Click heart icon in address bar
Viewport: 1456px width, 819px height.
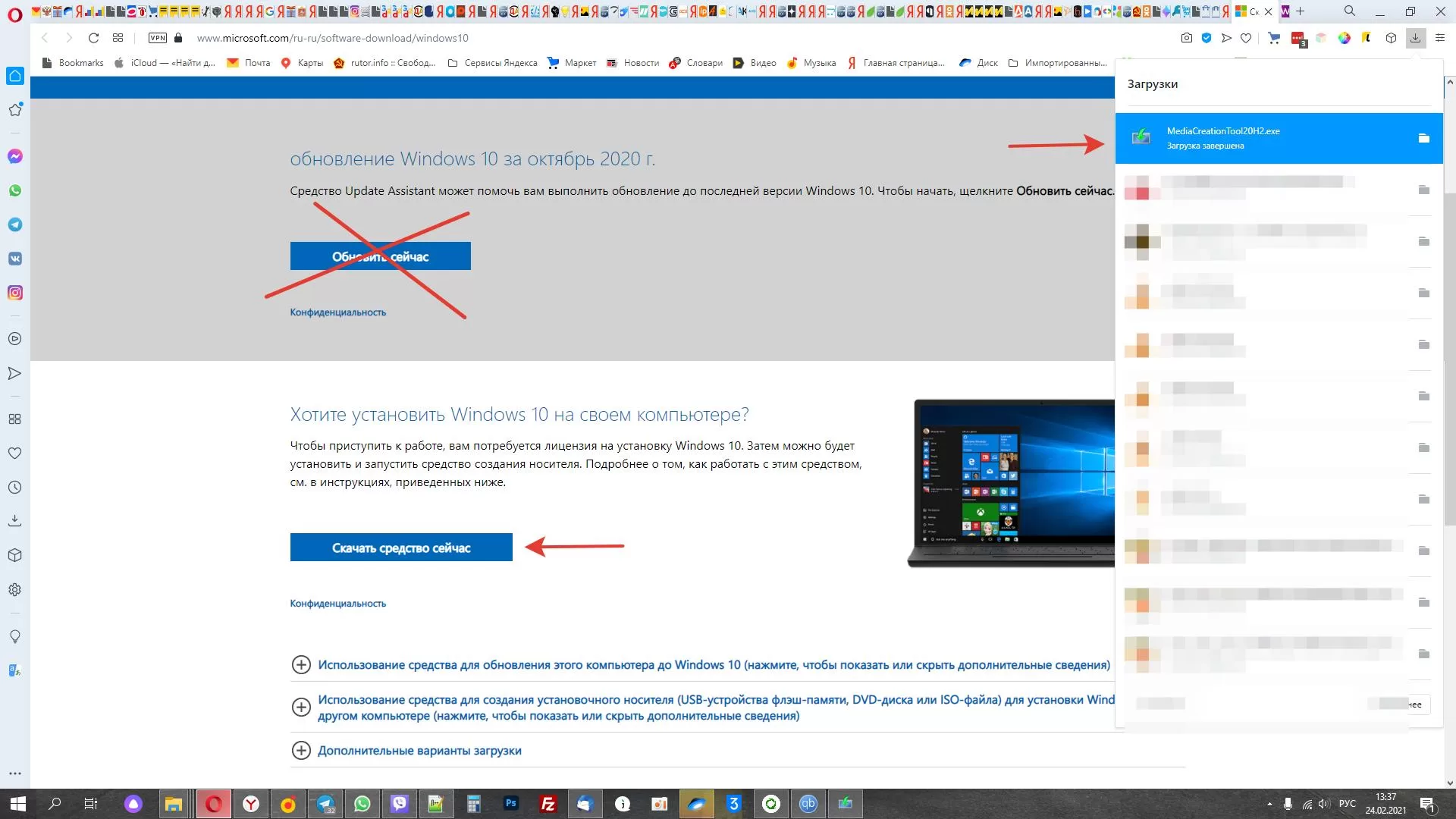coord(1246,38)
